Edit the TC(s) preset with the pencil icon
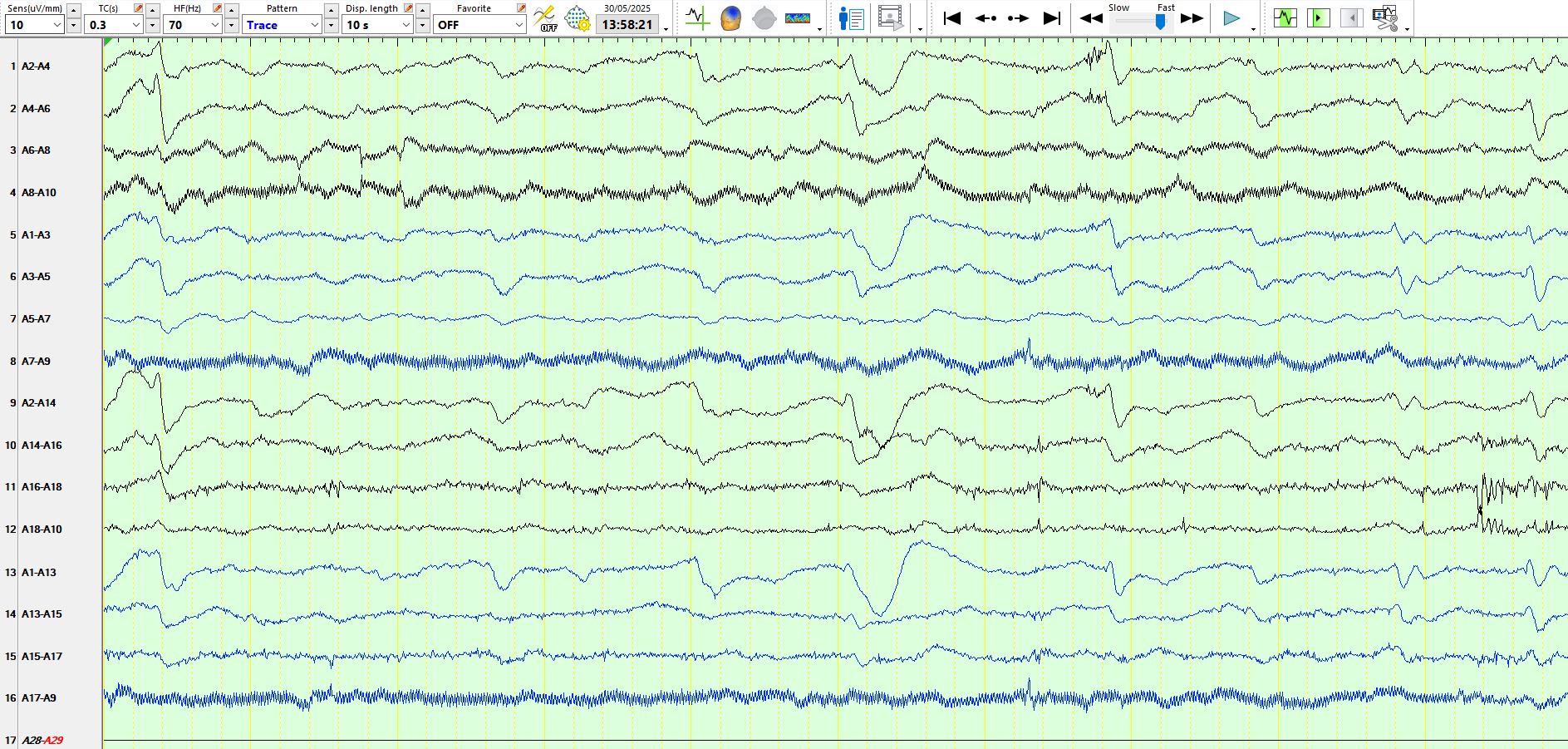This screenshot has width=1568, height=749. pyautogui.click(x=138, y=8)
